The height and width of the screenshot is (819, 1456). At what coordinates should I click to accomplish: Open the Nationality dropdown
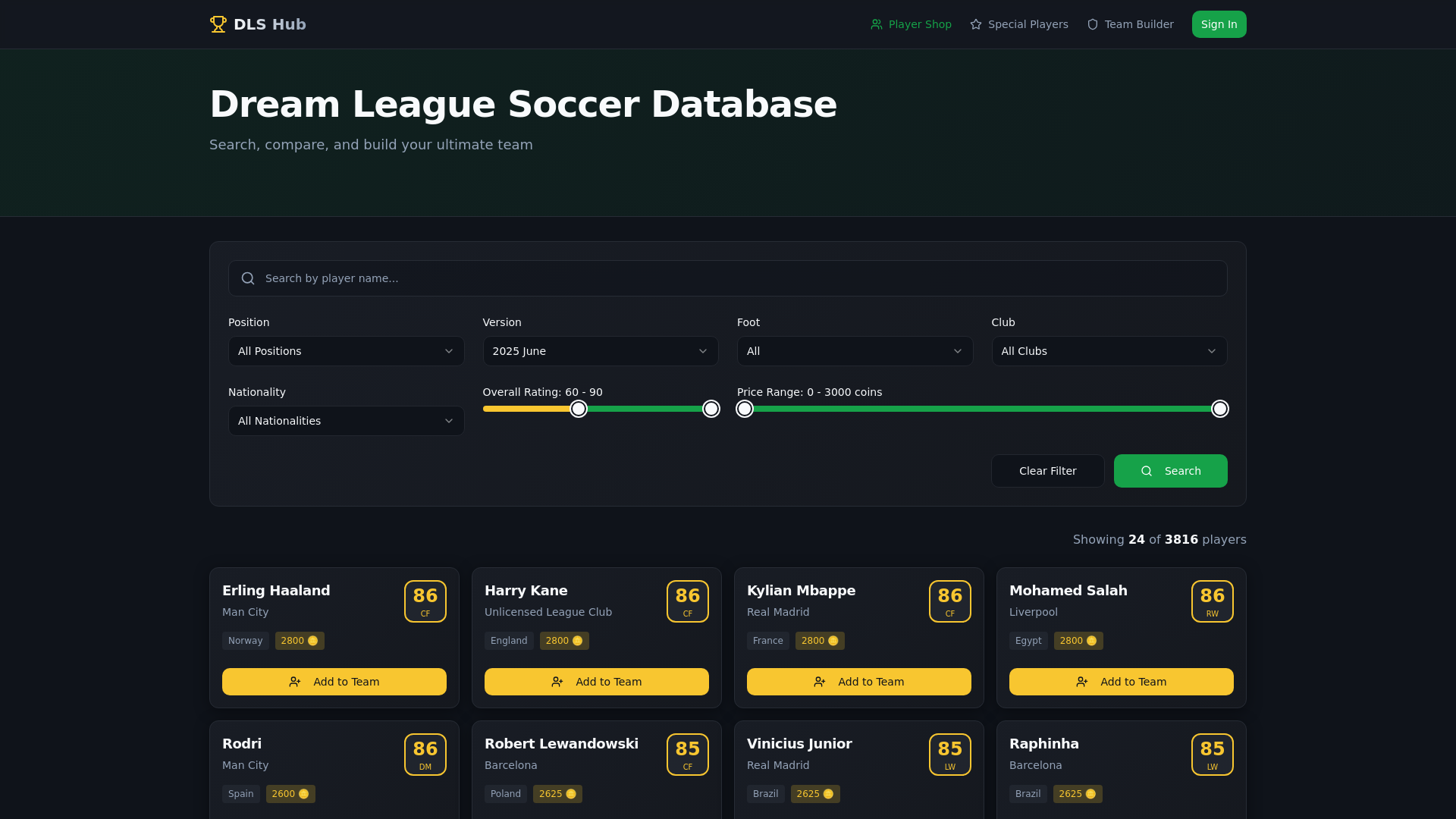[346, 421]
